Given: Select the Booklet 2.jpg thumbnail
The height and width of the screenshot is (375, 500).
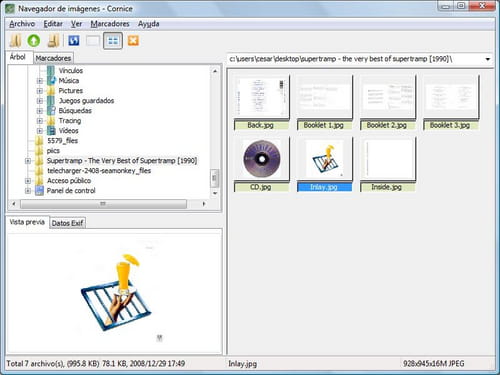Looking at the screenshot, I should [388, 97].
